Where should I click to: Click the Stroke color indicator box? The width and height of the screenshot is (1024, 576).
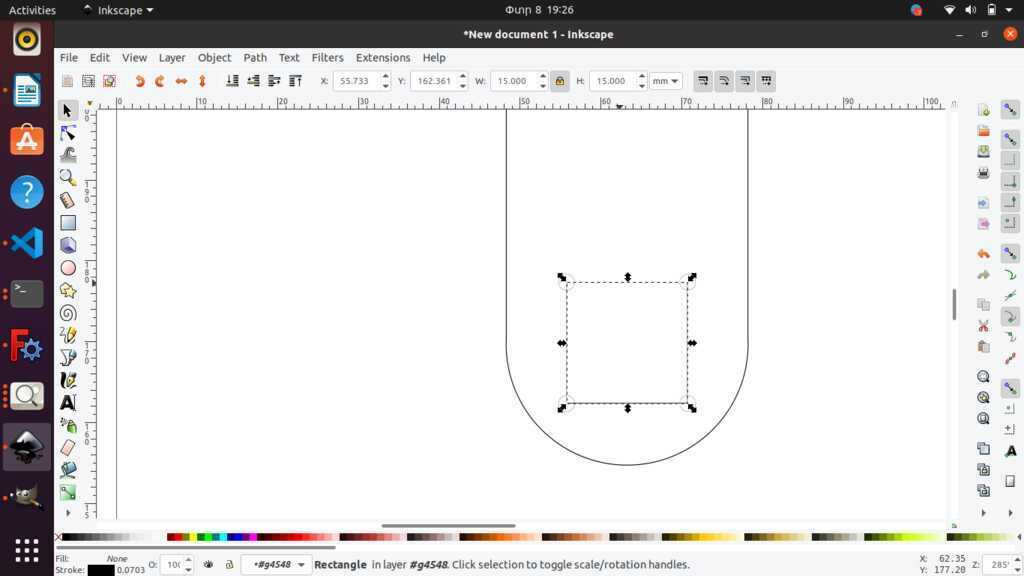pos(101,570)
